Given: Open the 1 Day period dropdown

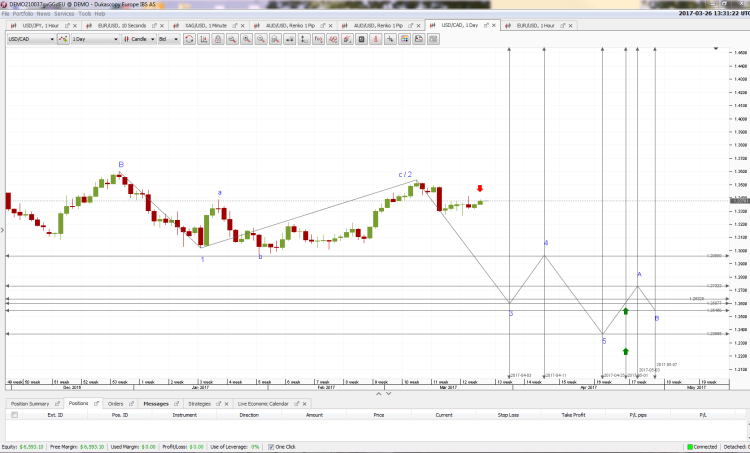Looking at the screenshot, I should point(95,39).
